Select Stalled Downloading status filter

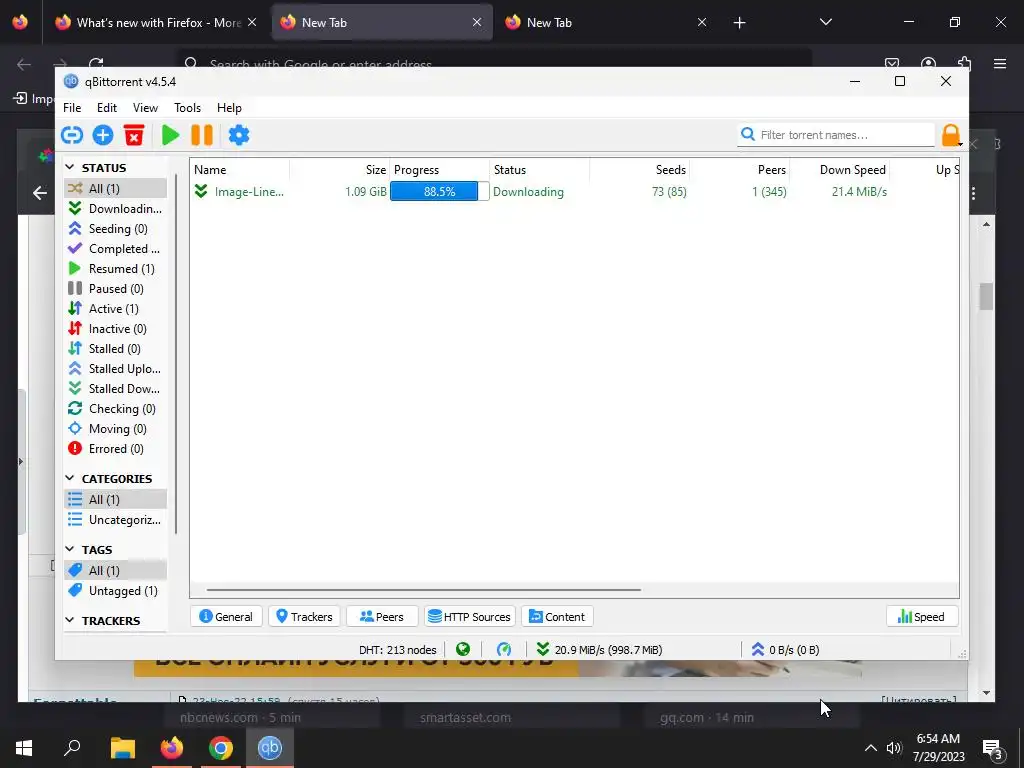[116, 389]
